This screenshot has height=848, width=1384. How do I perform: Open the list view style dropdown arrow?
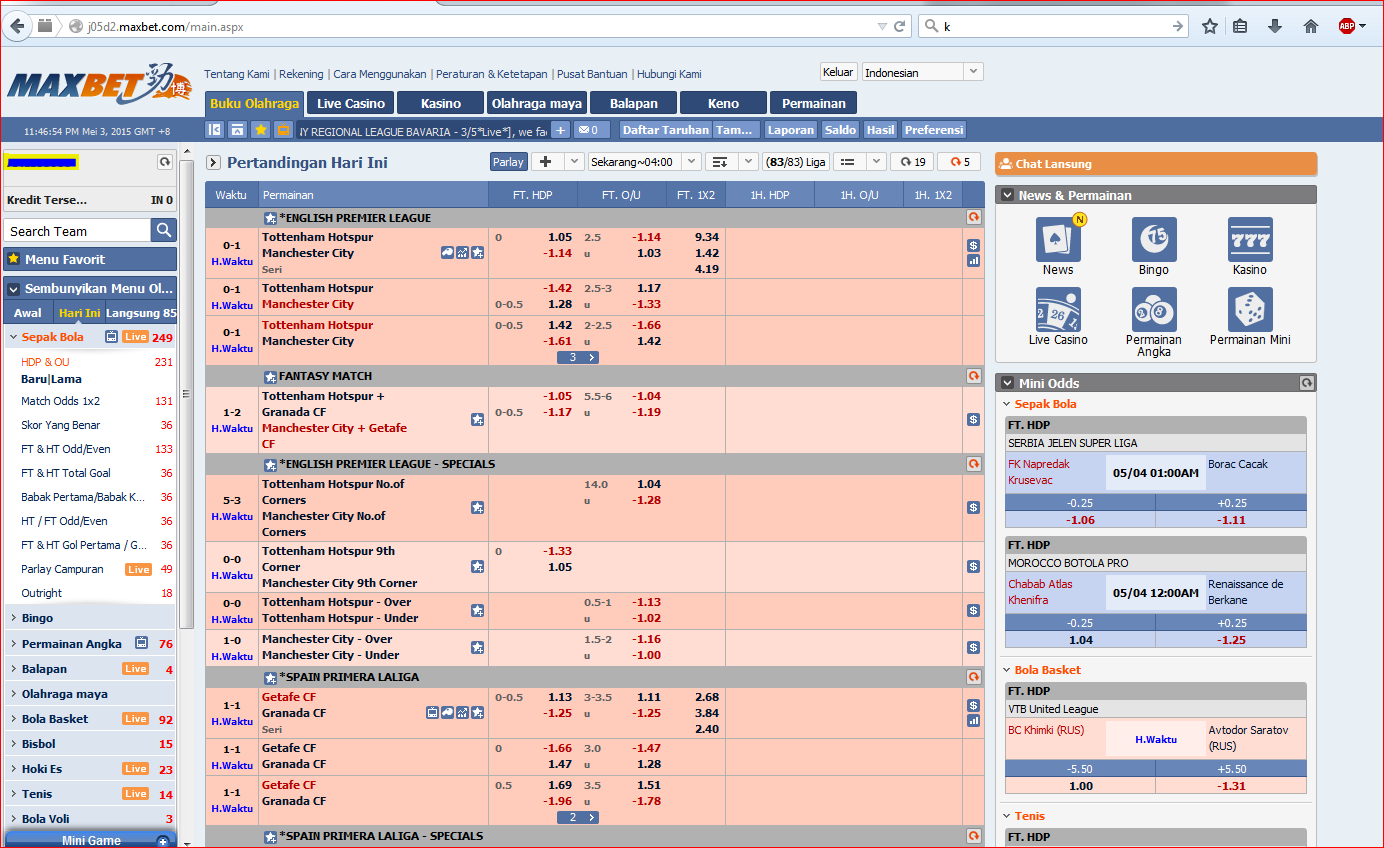pyautogui.click(x=876, y=162)
